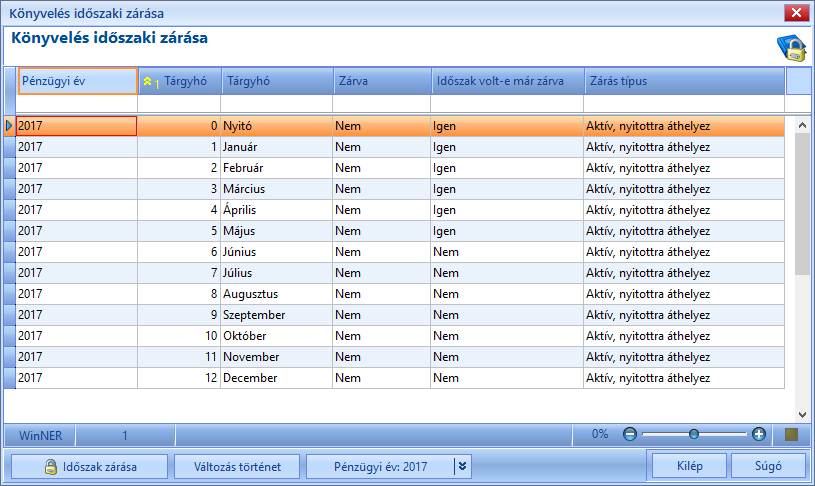
Task: Click the Tárgyhó month name column header
Action: [278, 81]
